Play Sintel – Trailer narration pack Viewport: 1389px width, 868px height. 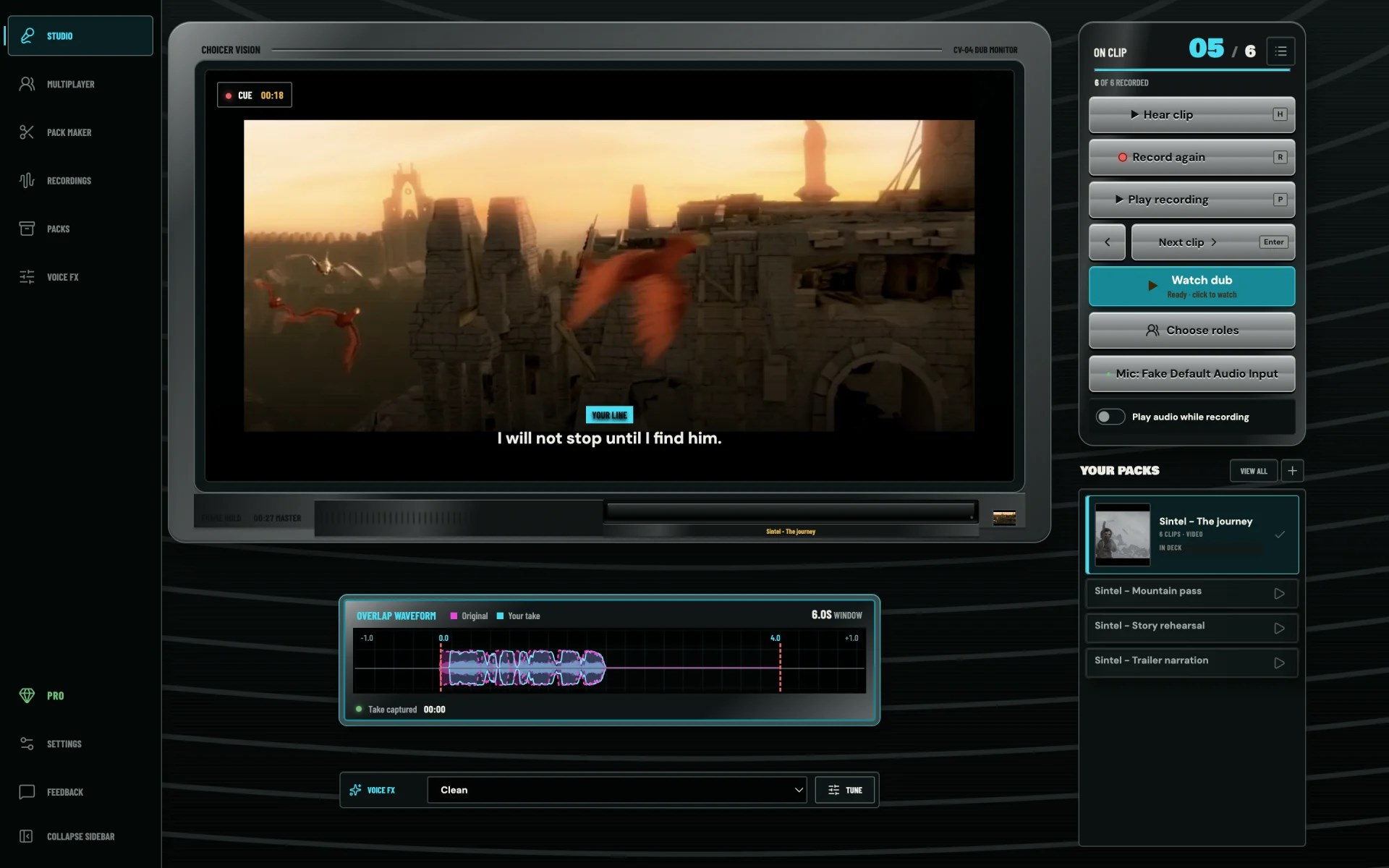1279,663
